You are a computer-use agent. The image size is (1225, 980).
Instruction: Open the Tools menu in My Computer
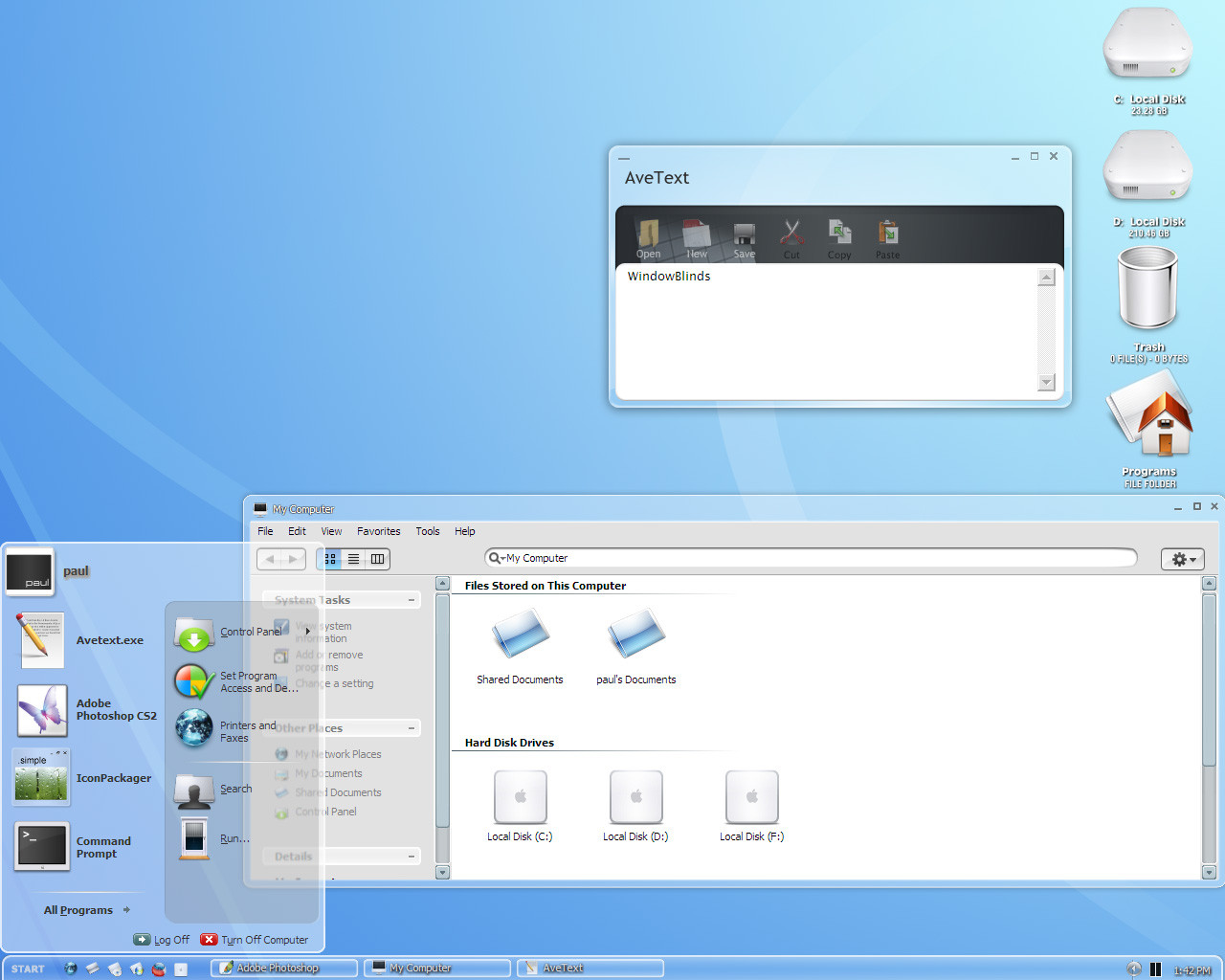(x=428, y=531)
